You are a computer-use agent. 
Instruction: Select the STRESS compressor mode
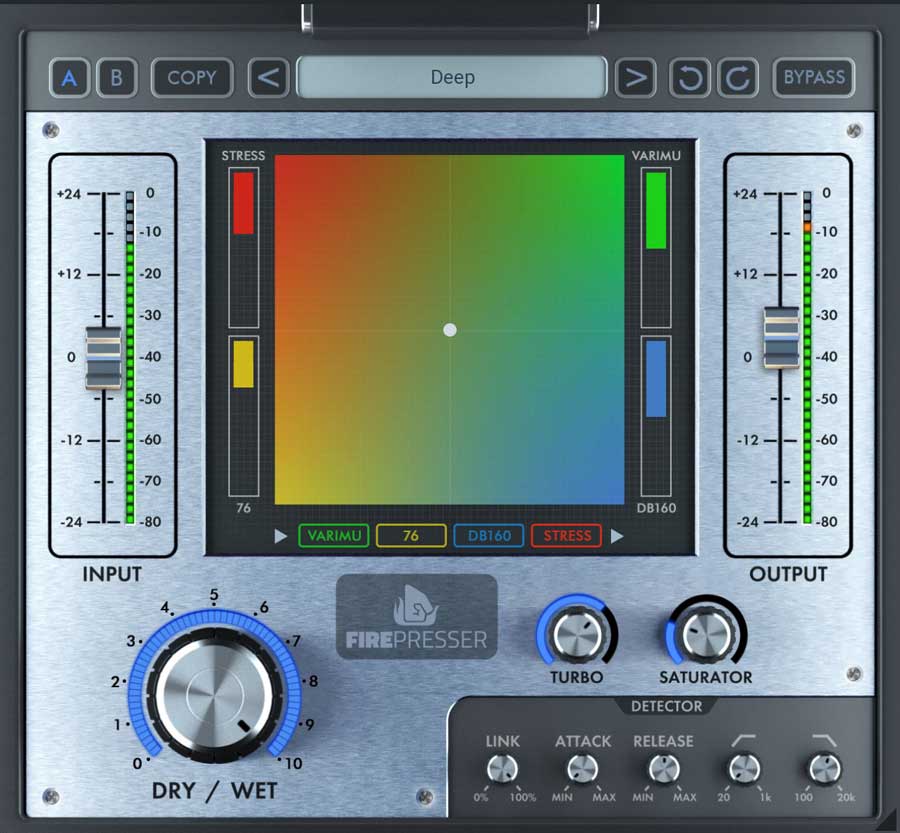coord(567,536)
